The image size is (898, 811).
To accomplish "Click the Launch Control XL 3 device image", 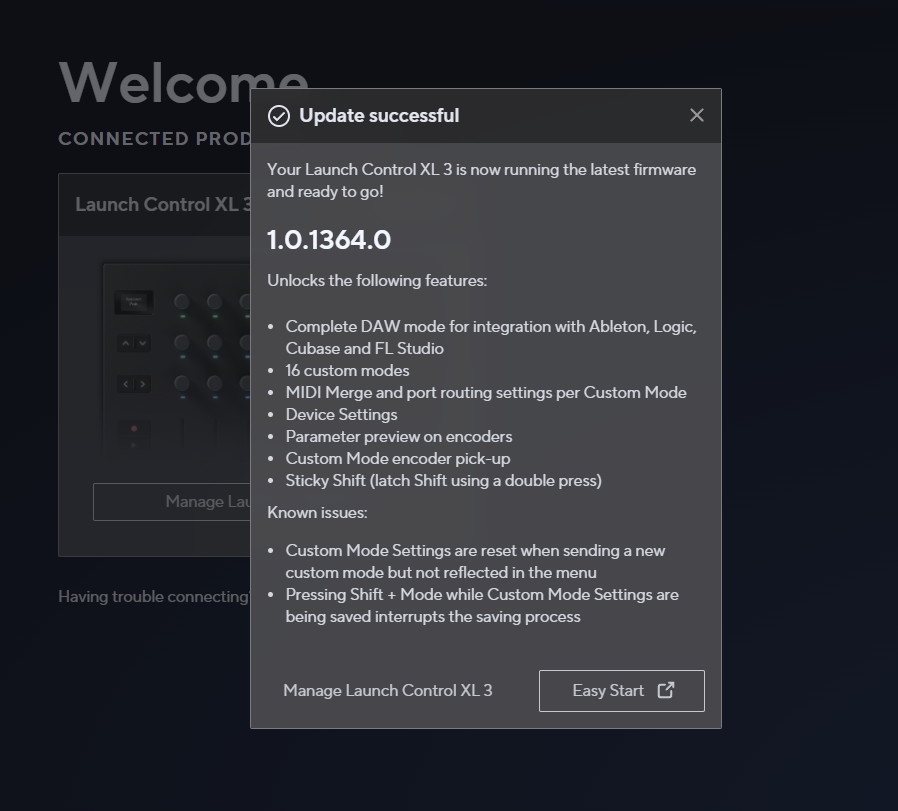I will tap(177, 358).
